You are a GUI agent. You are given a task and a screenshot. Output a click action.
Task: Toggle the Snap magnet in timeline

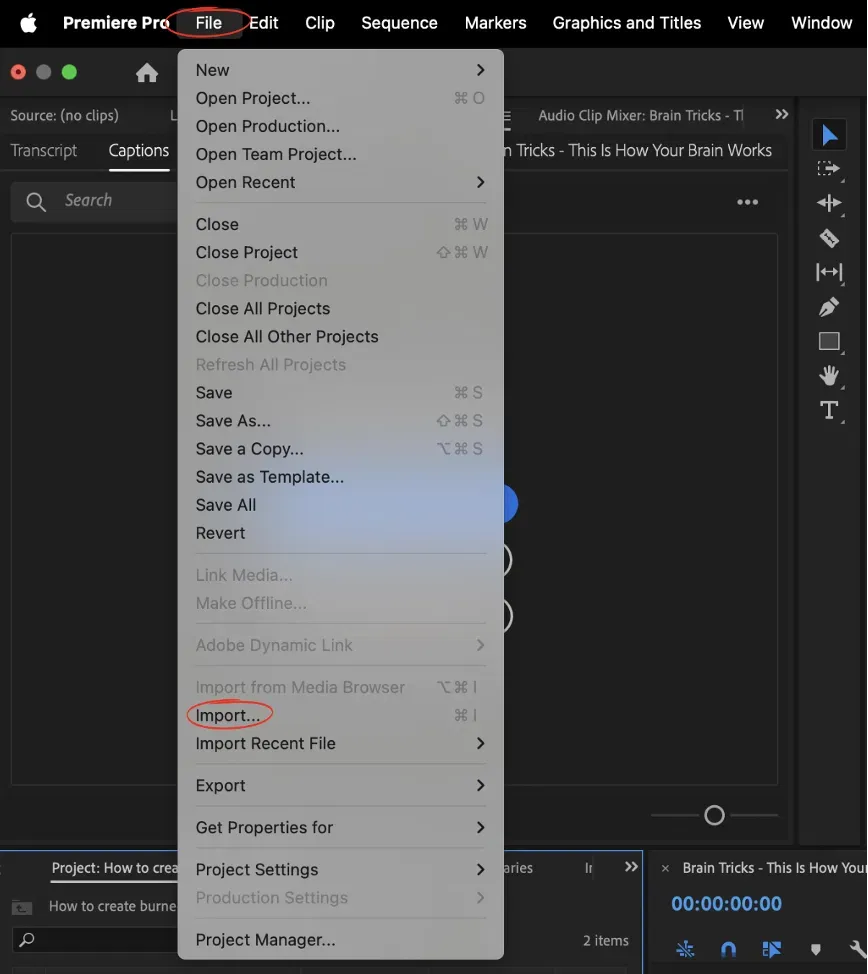728,949
